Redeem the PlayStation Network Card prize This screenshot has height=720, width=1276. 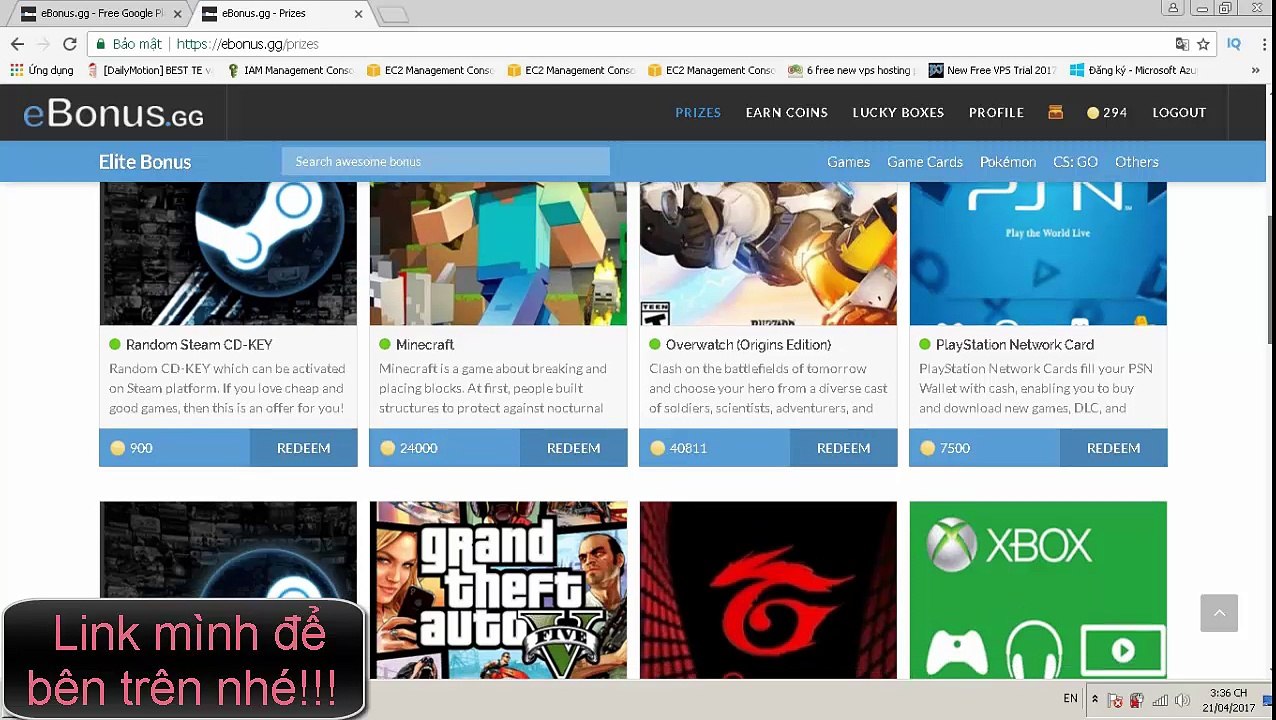point(1113,448)
